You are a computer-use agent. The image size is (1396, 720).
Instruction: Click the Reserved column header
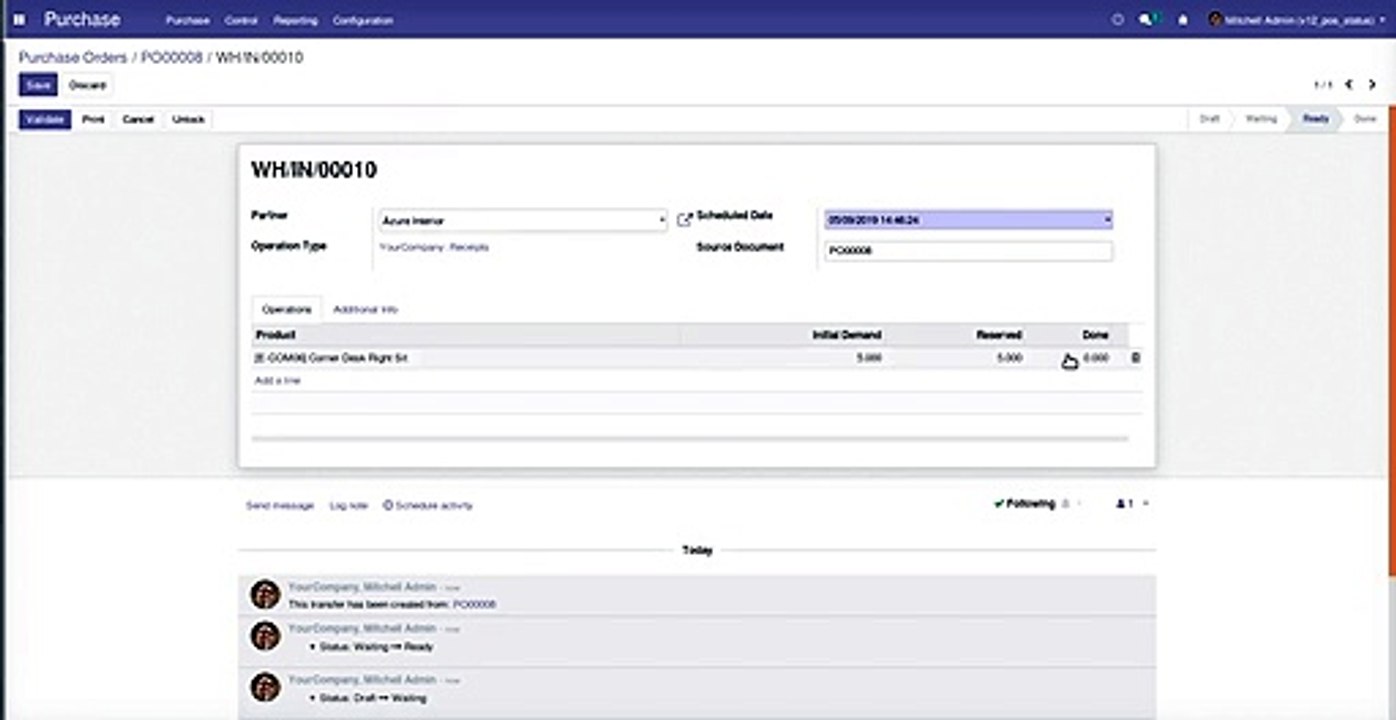(x=999, y=335)
